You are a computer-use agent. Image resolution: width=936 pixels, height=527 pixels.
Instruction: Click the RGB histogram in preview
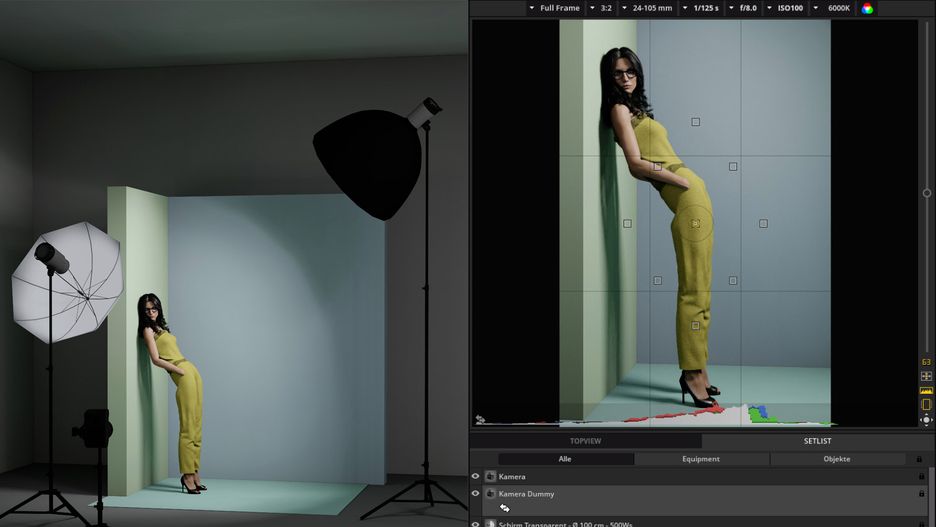[x=657, y=415]
